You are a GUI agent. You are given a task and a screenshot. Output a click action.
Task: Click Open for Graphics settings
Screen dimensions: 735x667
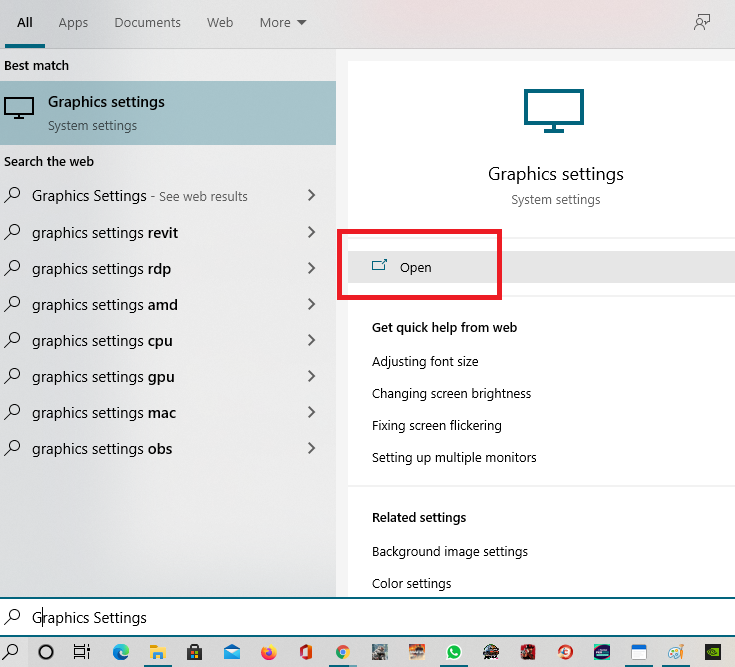(541, 267)
